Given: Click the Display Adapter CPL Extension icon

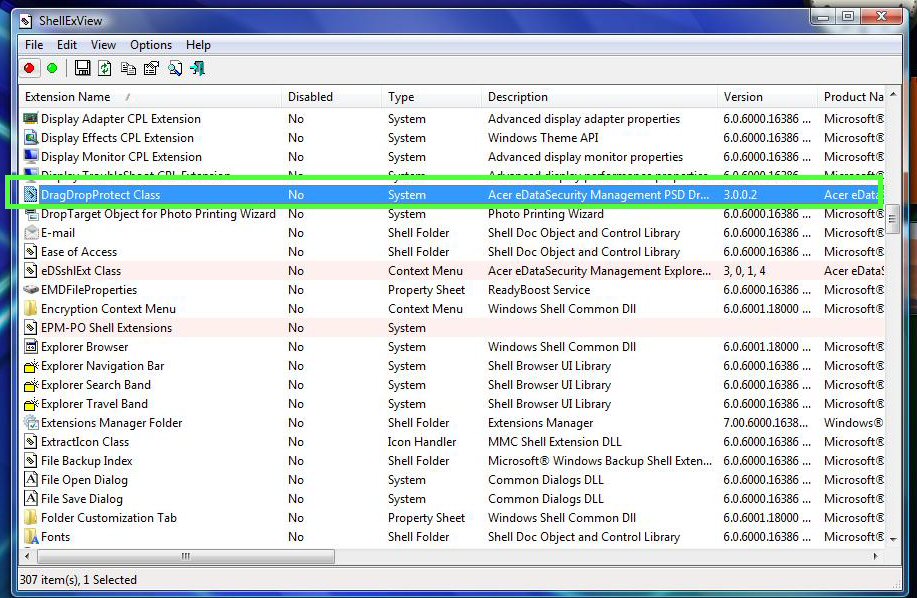Looking at the screenshot, I should (30, 119).
